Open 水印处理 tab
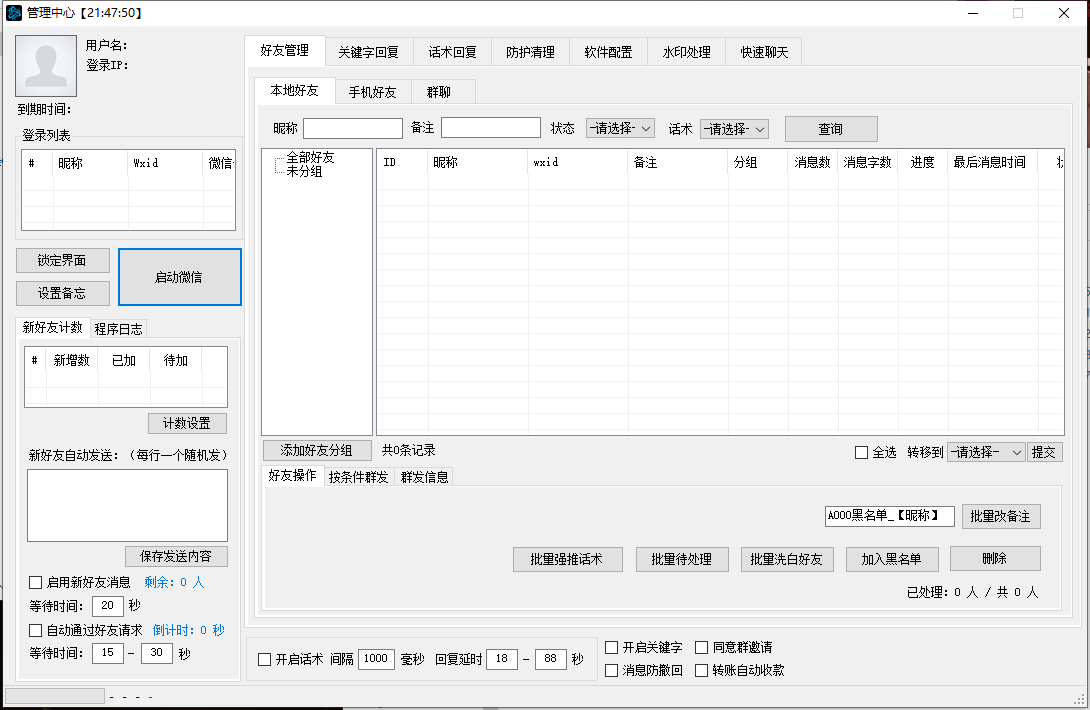1090x710 pixels. [686, 52]
